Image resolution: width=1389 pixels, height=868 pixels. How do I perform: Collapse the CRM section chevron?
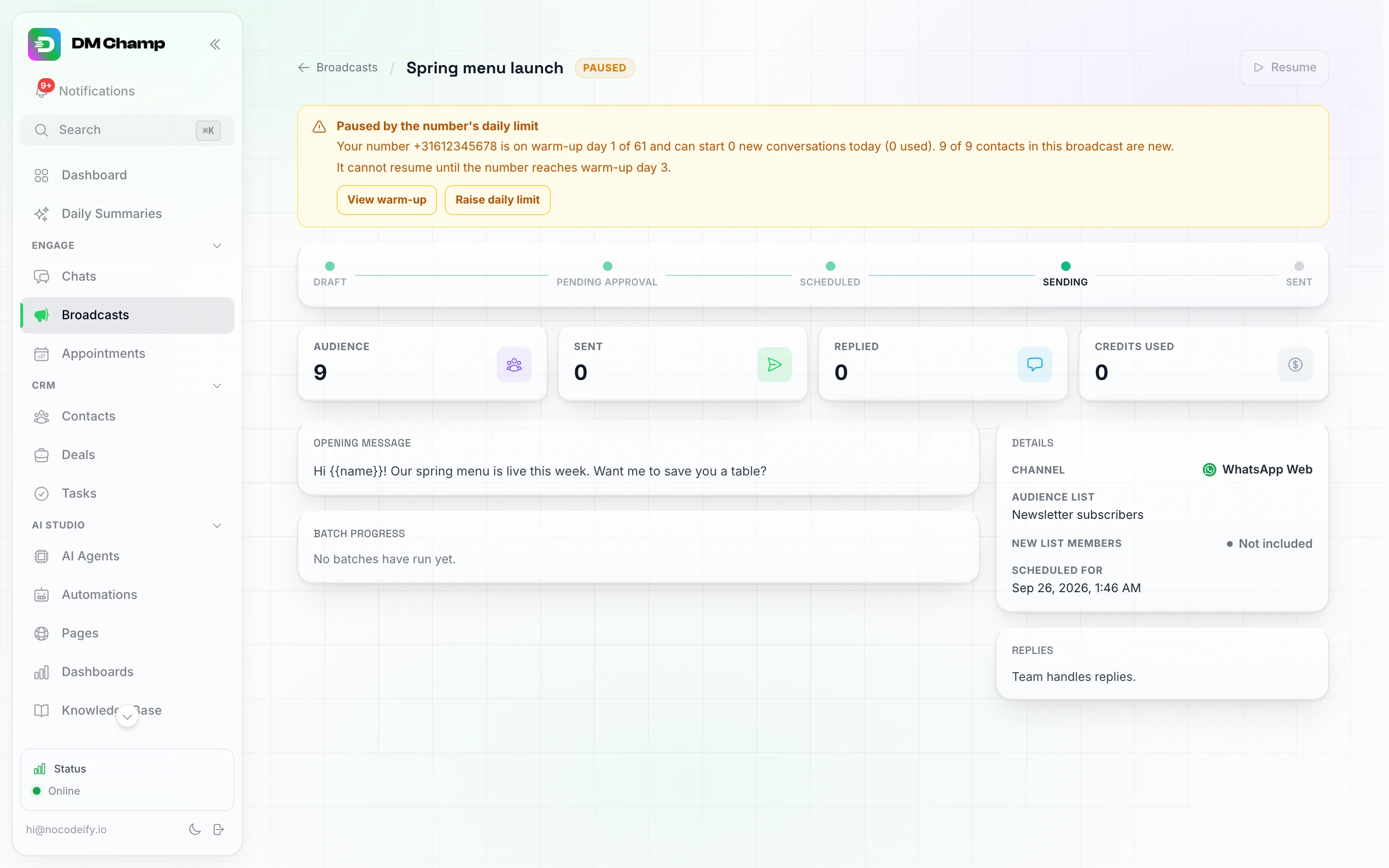pos(217,386)
